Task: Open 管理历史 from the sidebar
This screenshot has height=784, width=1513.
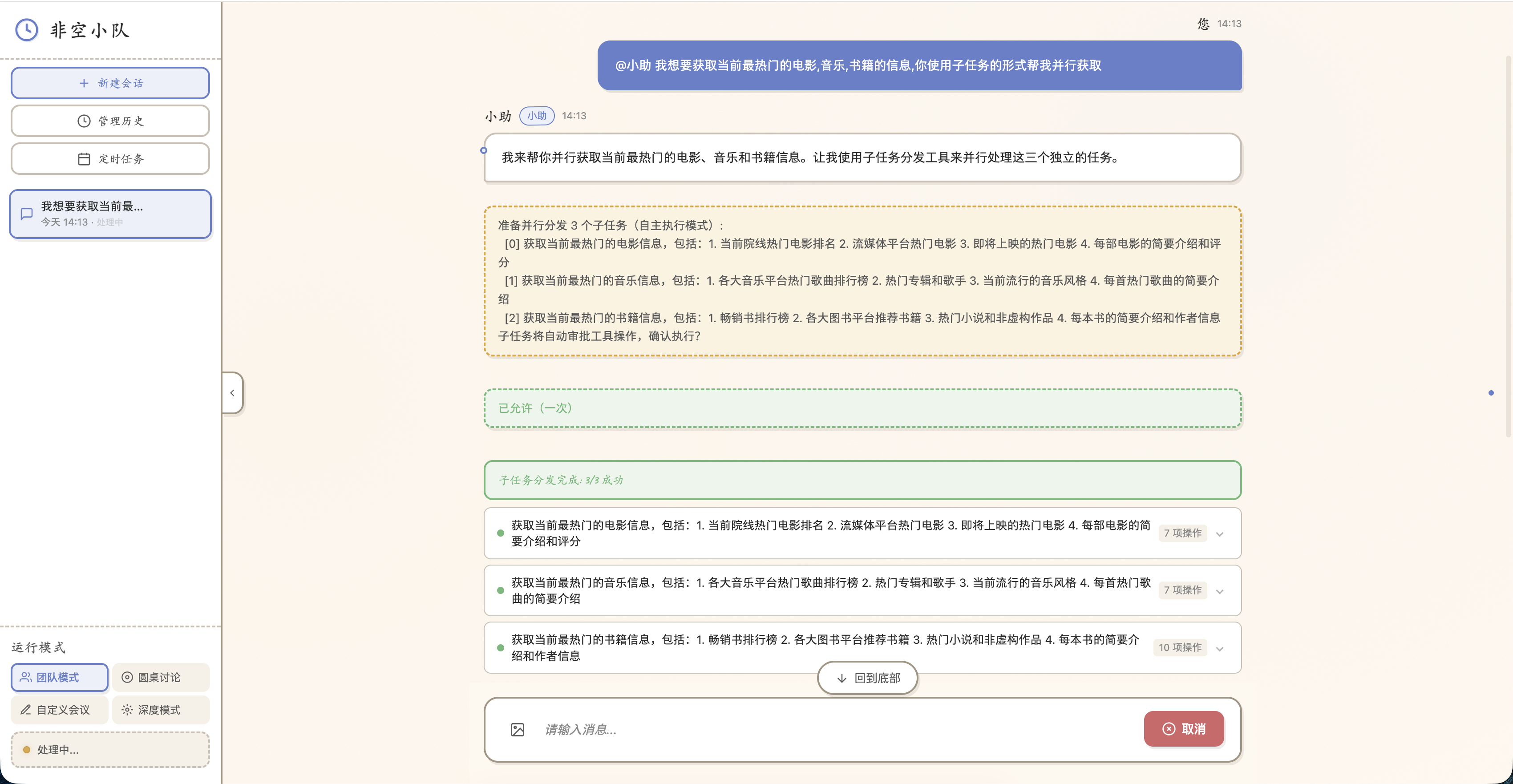Action: tap(110, 121)
